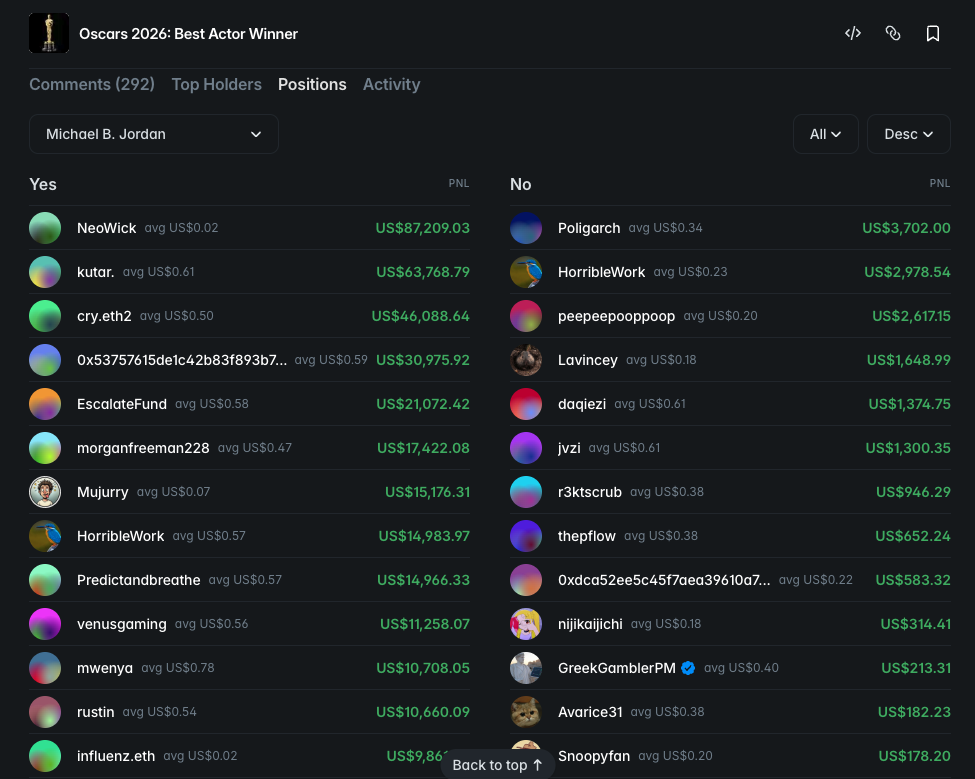Open the Activity tab
This screenshot has height=779, width=975.
coord(391,85)
